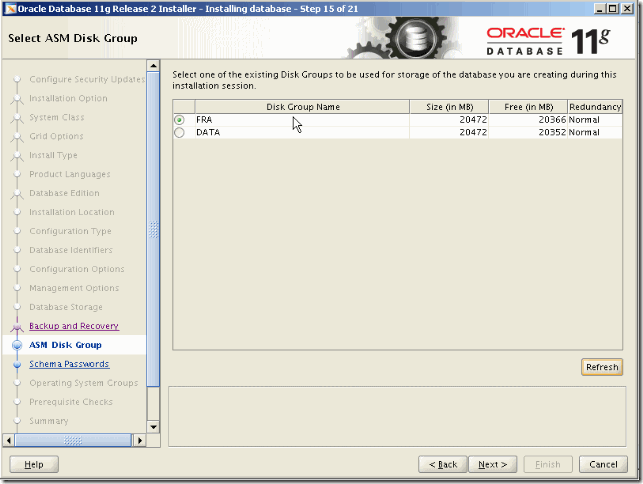
Task: Click the 20352 free space cell
Action: point(528,132)
